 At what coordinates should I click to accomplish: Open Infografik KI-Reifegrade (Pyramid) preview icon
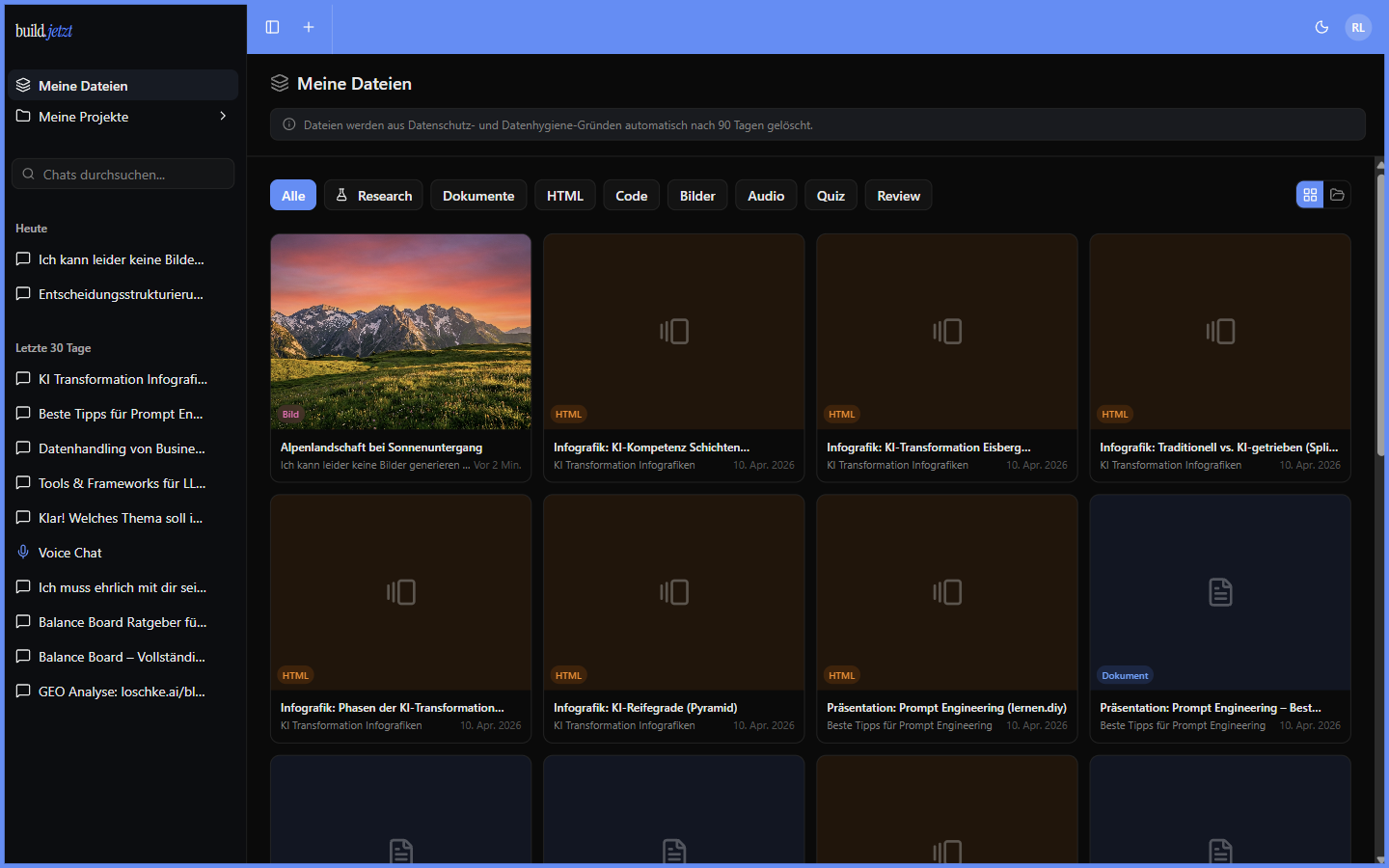coord(674,592)
